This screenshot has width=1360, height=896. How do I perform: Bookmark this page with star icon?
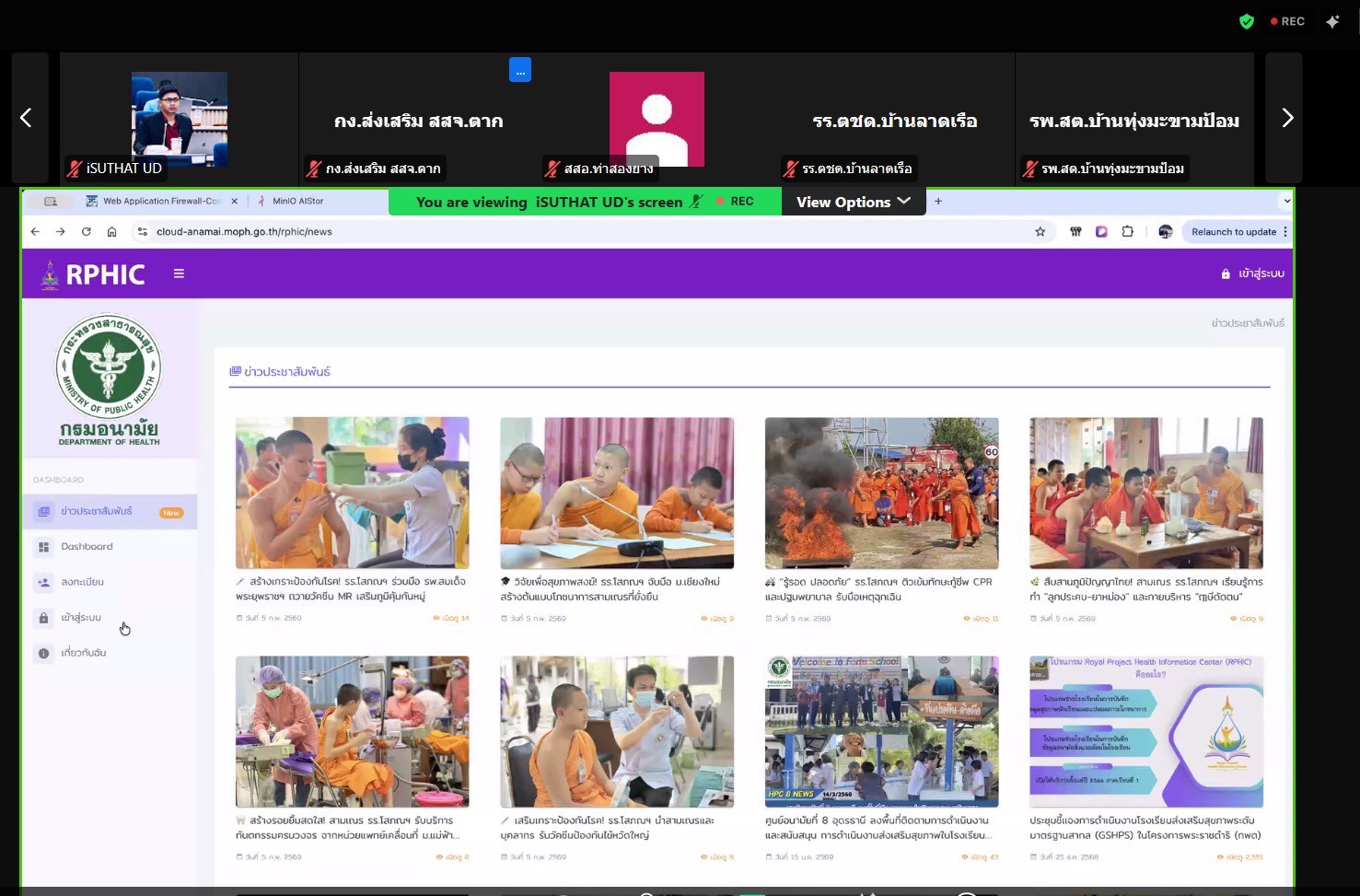click(x=1040, y=232)
